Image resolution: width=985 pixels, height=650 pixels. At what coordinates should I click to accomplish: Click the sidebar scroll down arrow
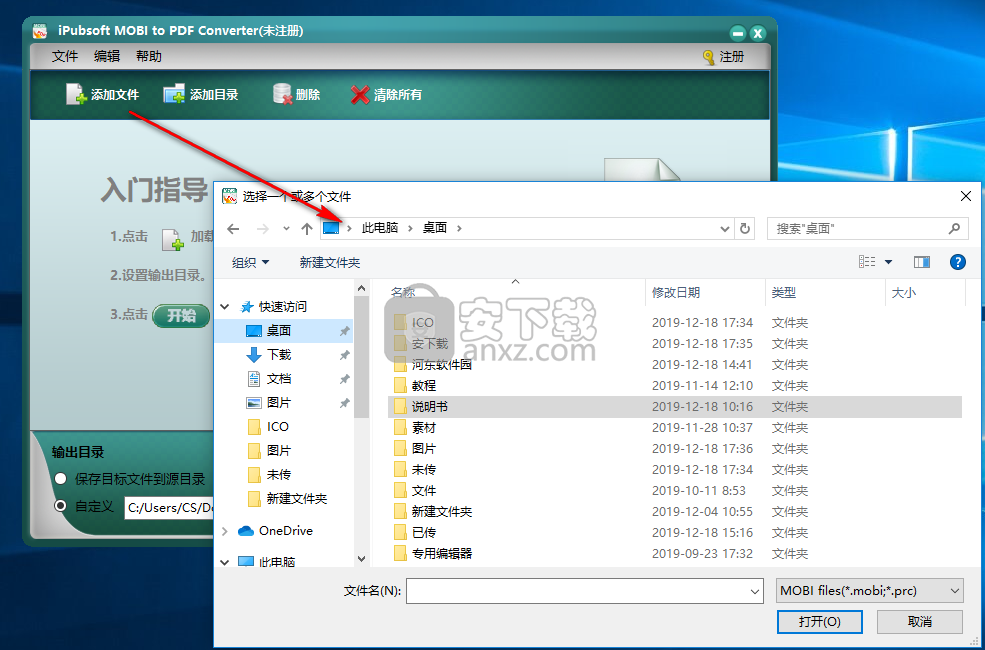pos(361,559)
